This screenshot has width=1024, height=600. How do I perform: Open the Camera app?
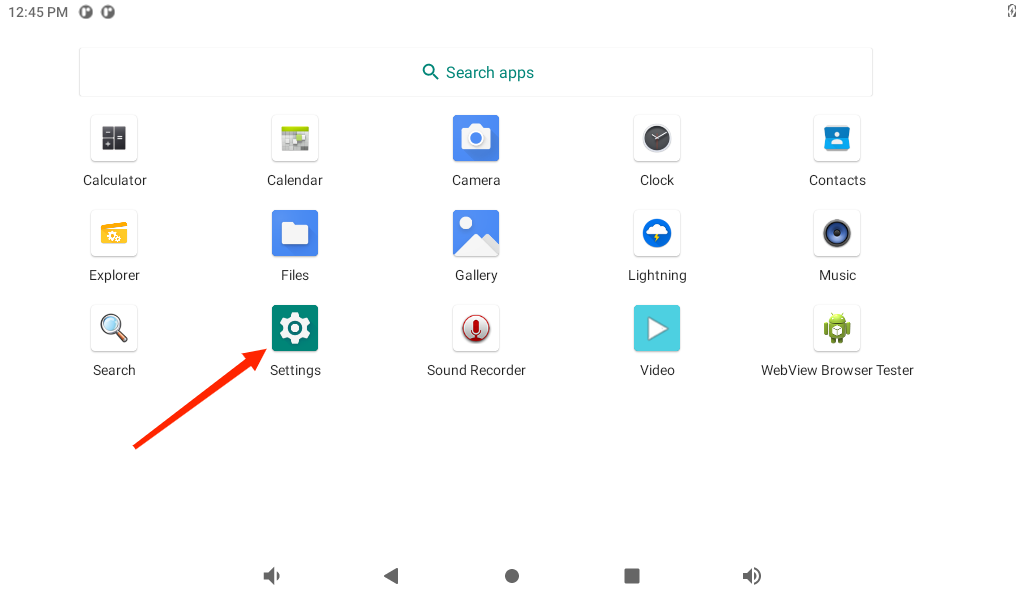(x=476, y=138)
